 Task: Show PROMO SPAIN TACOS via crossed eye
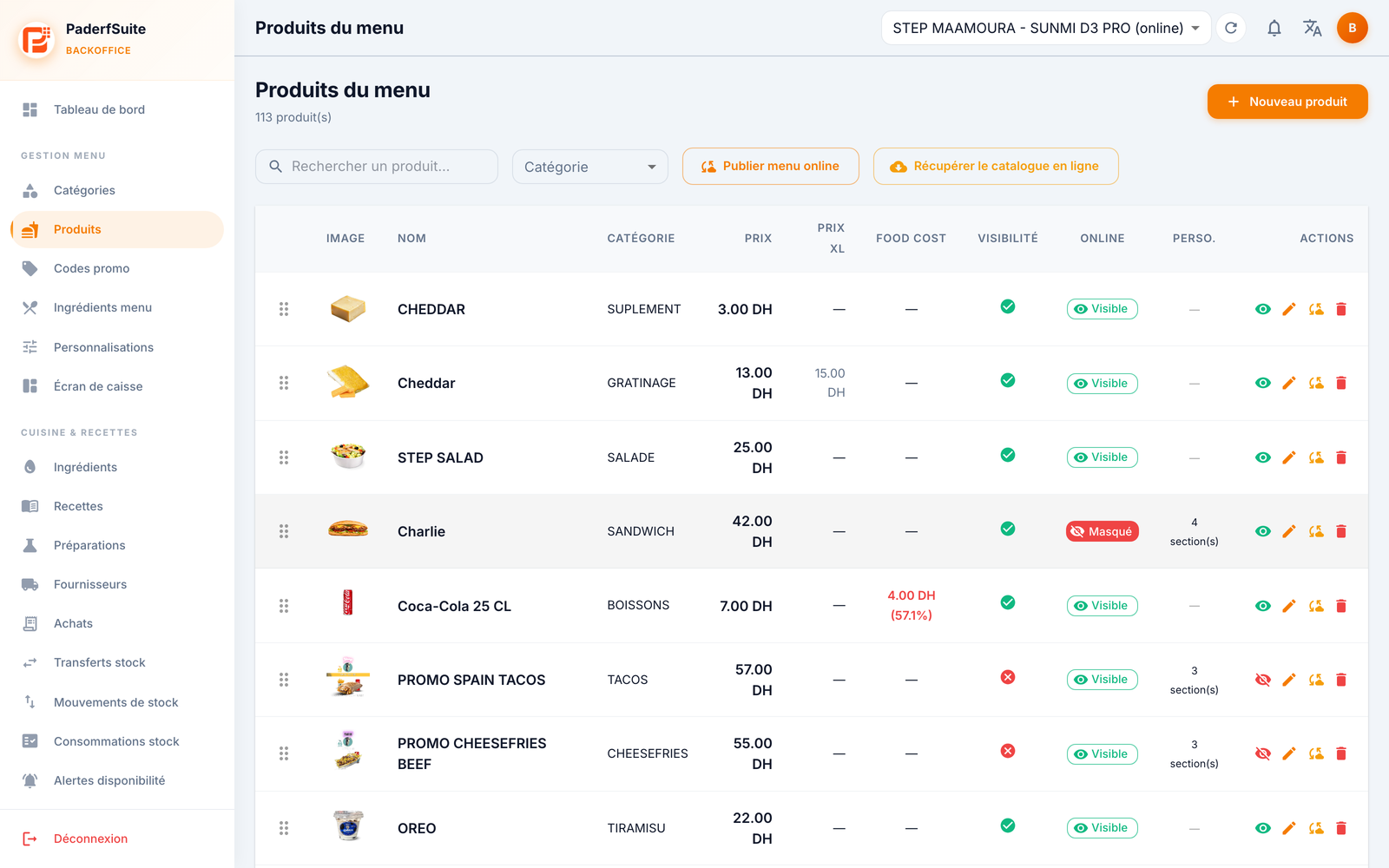tap(1263, 680)
